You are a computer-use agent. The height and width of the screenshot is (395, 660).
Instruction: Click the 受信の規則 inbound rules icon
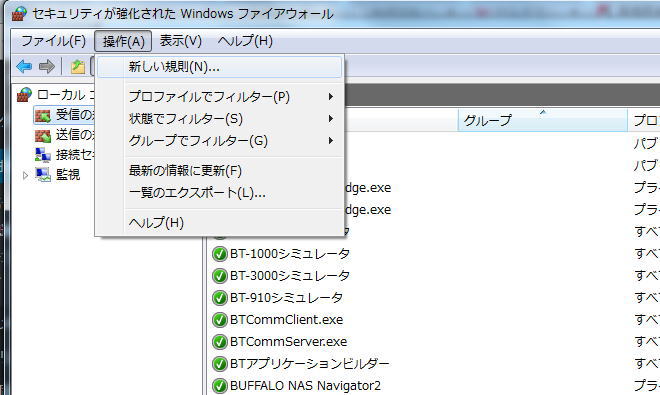click(x=43, y=115)
